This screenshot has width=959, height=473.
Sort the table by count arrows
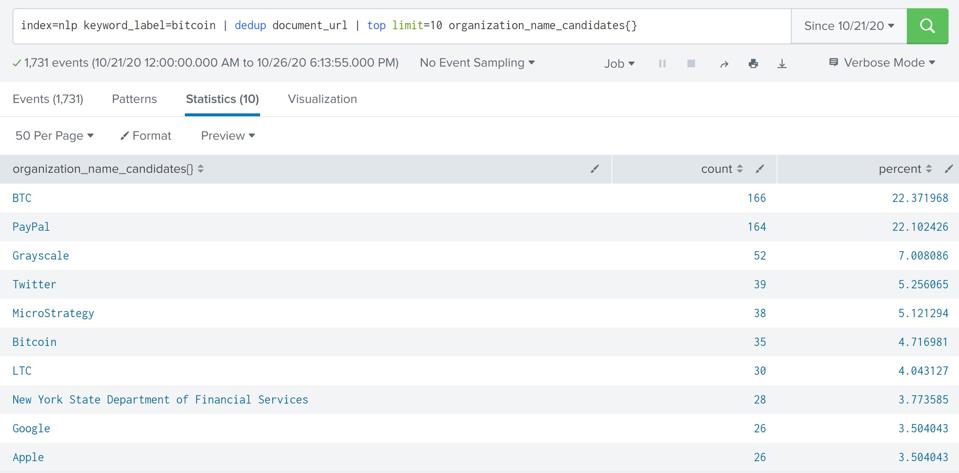click(739, 169)
